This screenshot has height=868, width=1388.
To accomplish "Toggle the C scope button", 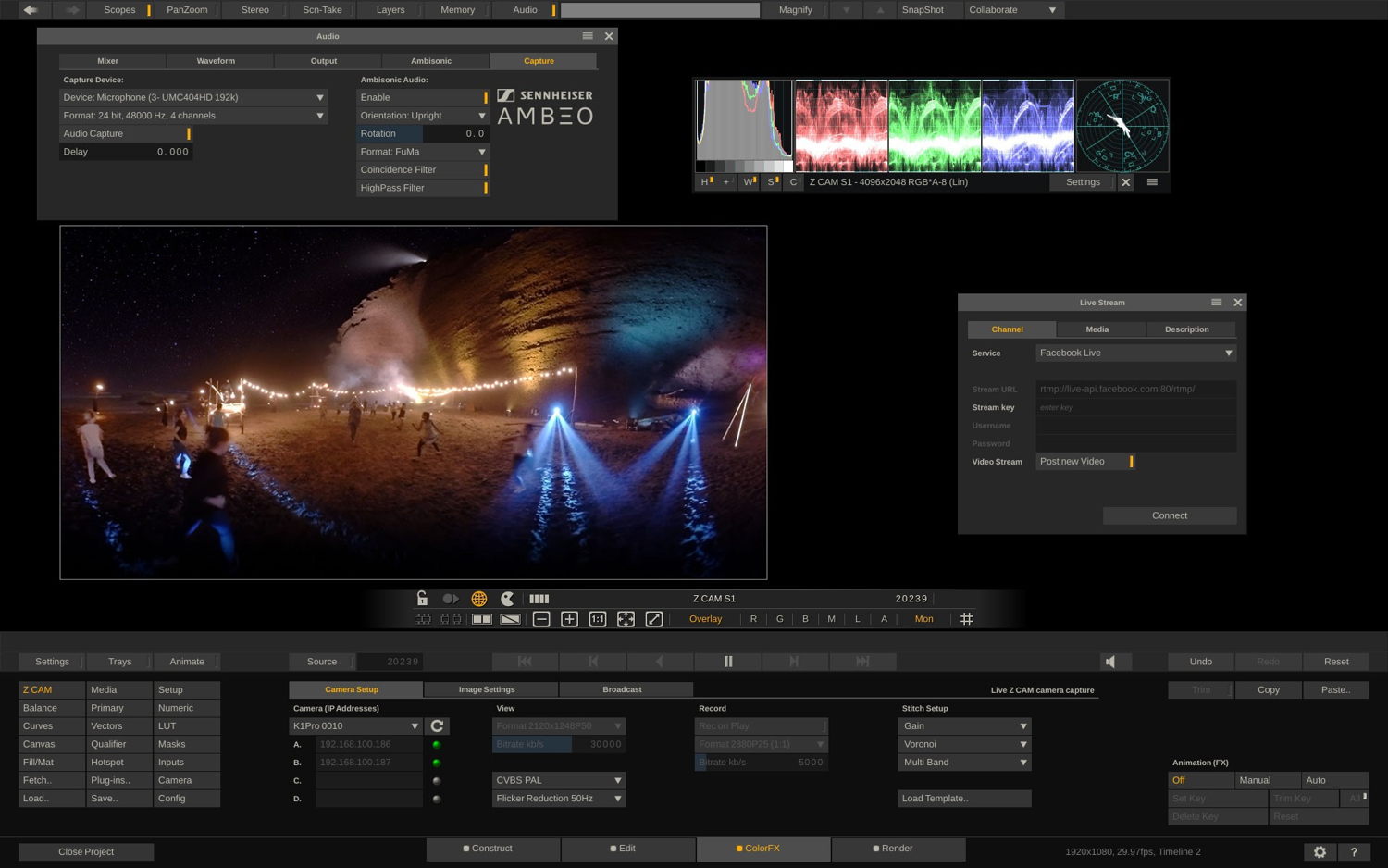I will (x=793, y=182).
